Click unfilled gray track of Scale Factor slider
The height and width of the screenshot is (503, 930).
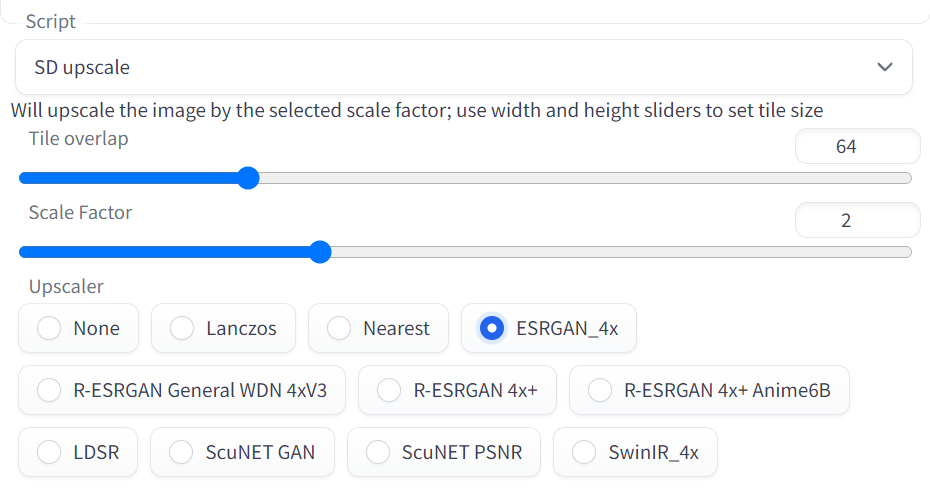pyautogui.click(x=615, y=252)
